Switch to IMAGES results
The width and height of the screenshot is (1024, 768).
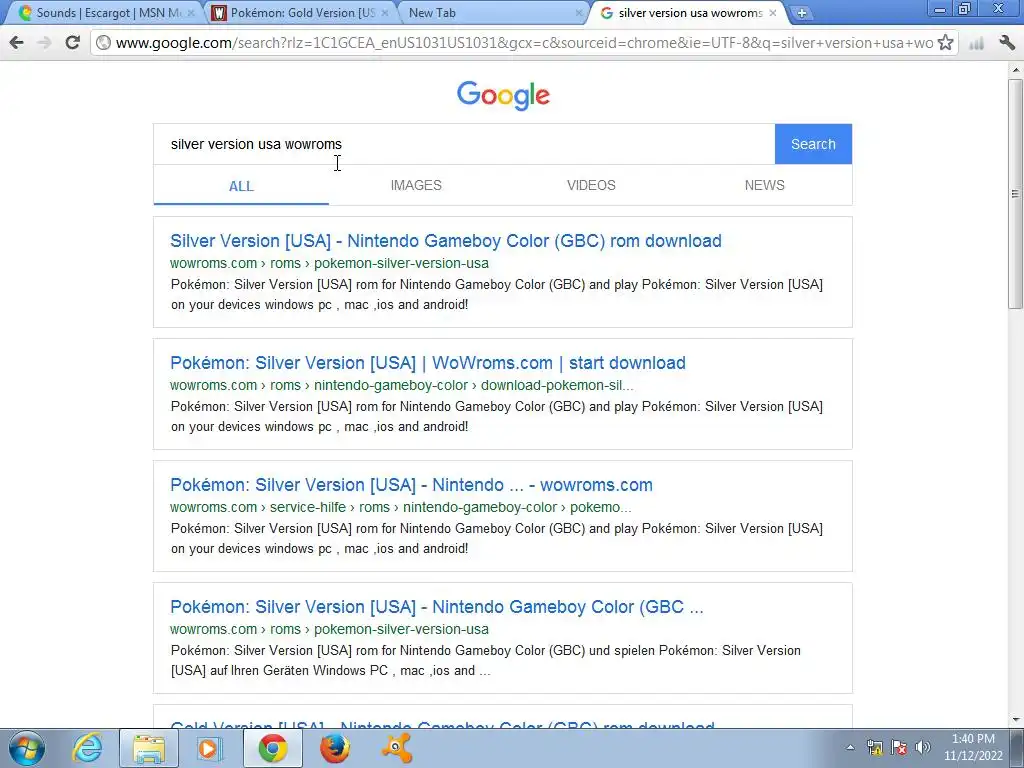pos(416,185)
